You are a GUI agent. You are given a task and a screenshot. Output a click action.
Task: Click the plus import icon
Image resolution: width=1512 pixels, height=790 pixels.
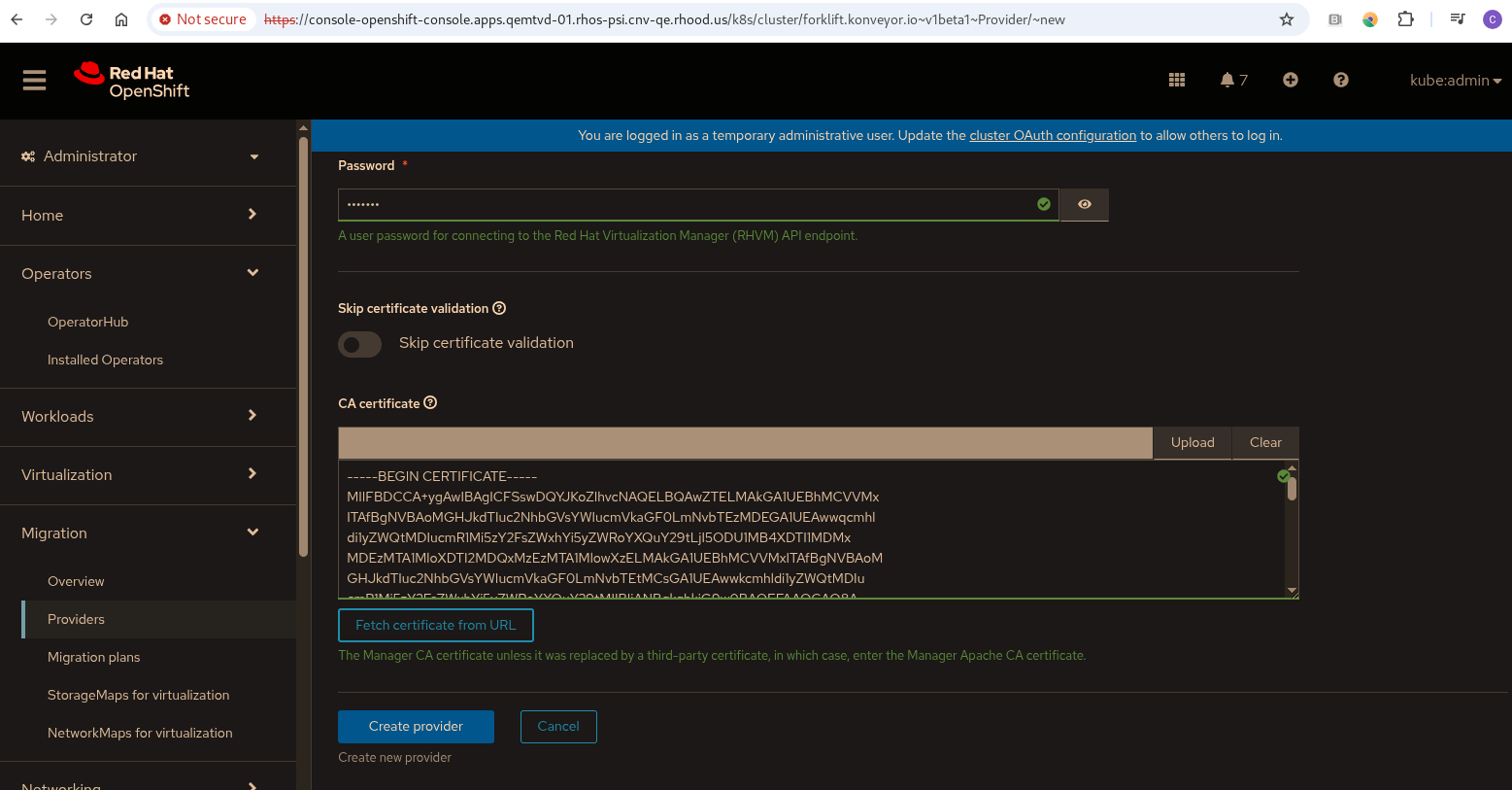point(1291,81)
